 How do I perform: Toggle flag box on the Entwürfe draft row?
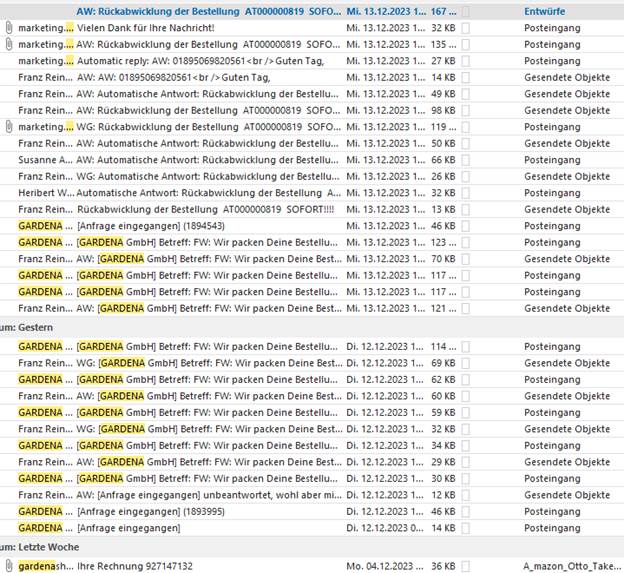point(466,12)
